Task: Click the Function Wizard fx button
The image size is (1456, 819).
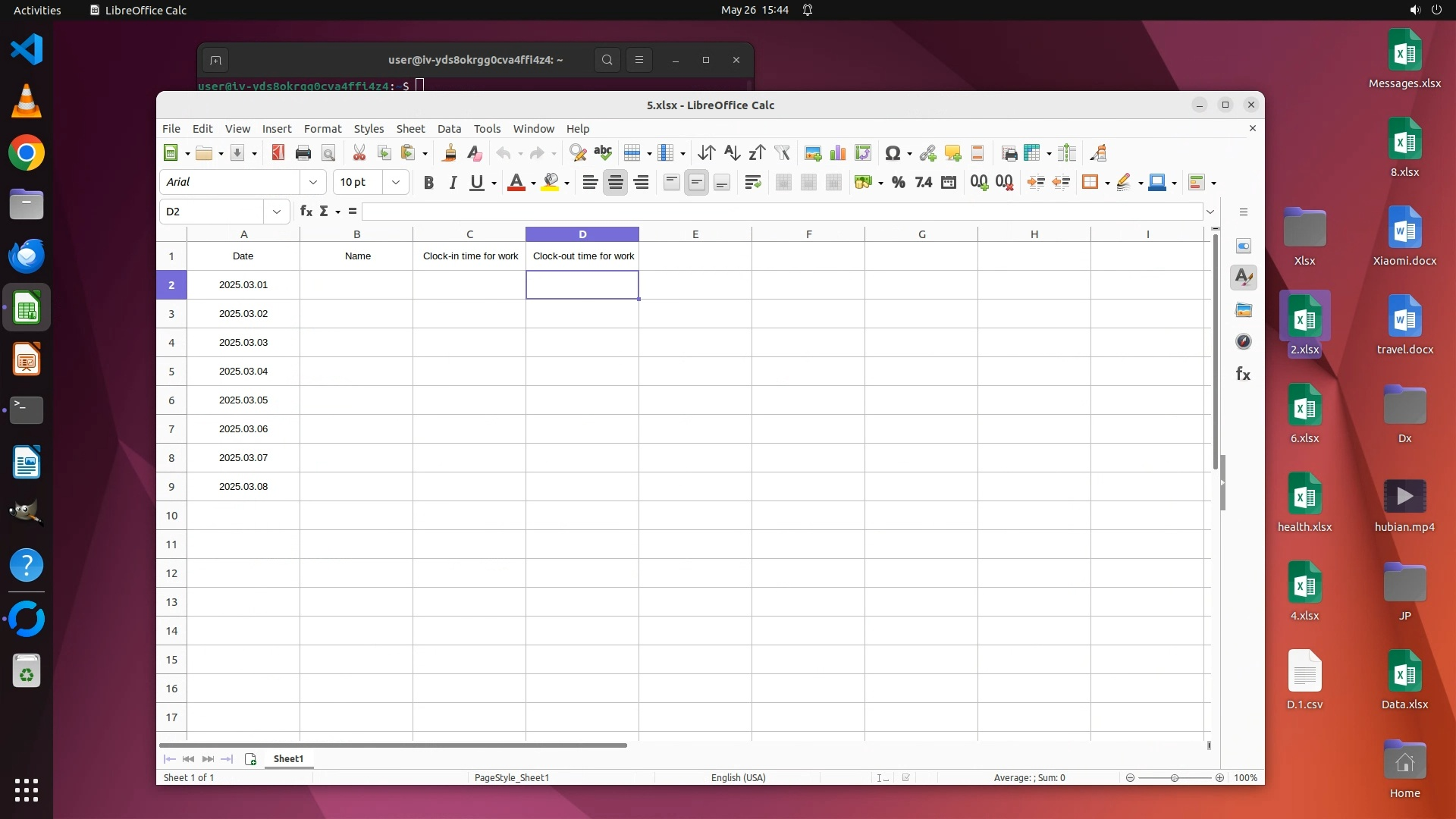Action: pos(306,212)
